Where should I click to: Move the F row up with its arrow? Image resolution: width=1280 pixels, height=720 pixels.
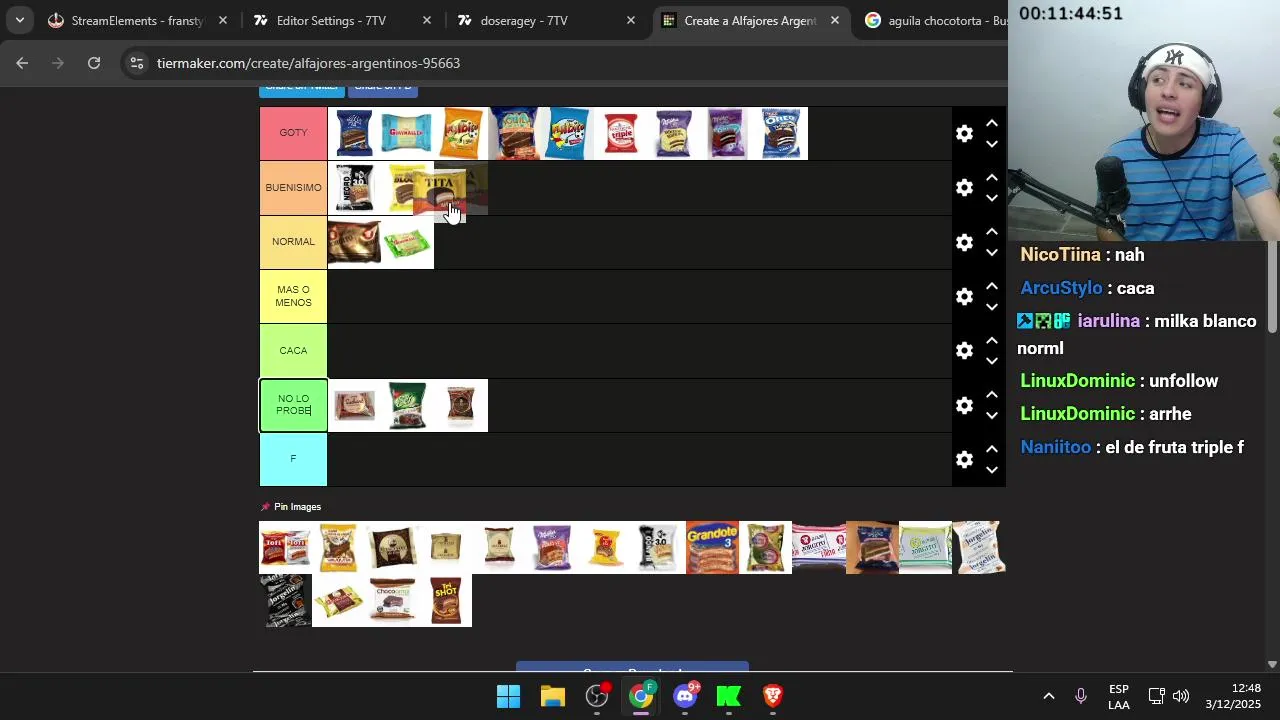tap(991, 448)
